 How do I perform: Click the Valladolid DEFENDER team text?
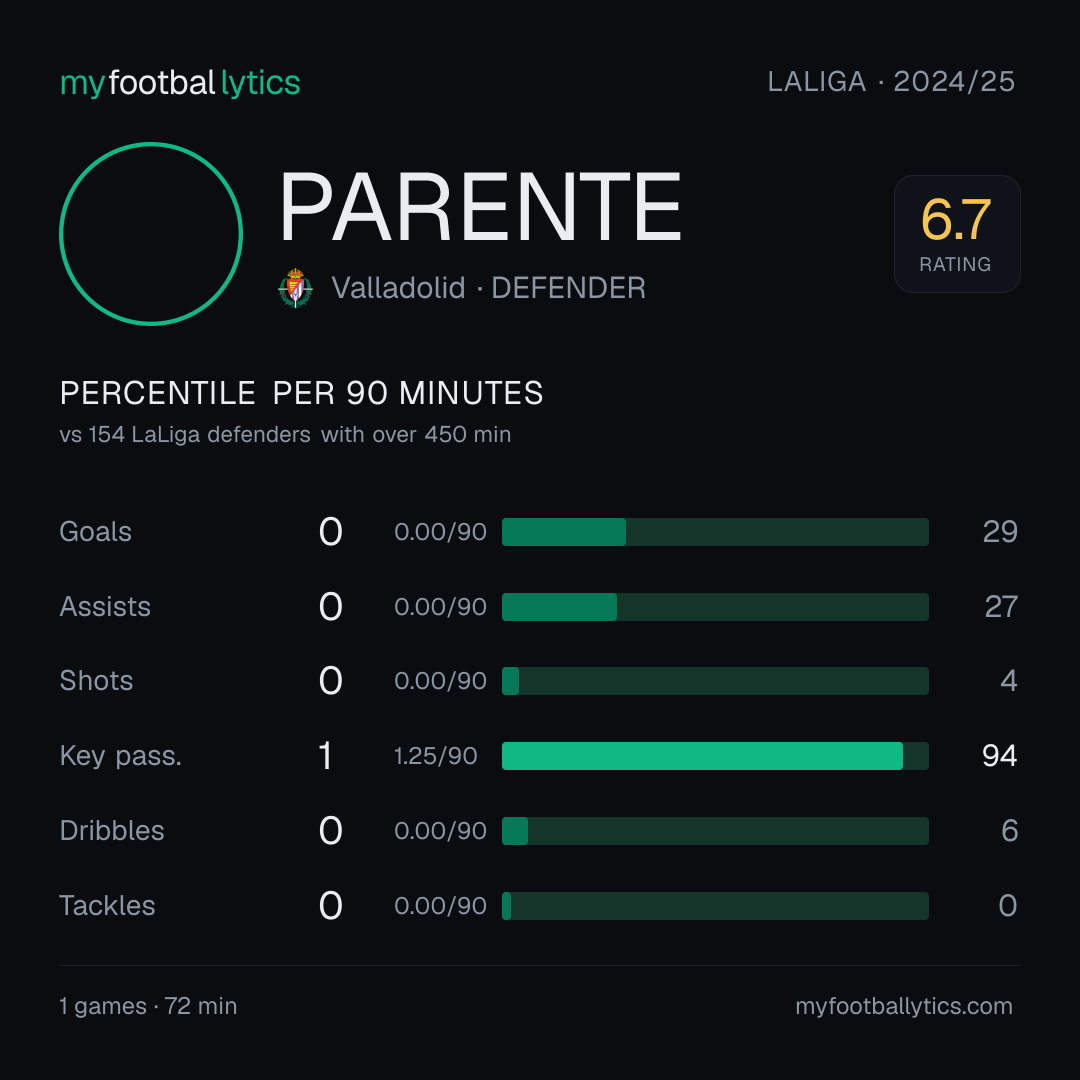click(488, 288)
